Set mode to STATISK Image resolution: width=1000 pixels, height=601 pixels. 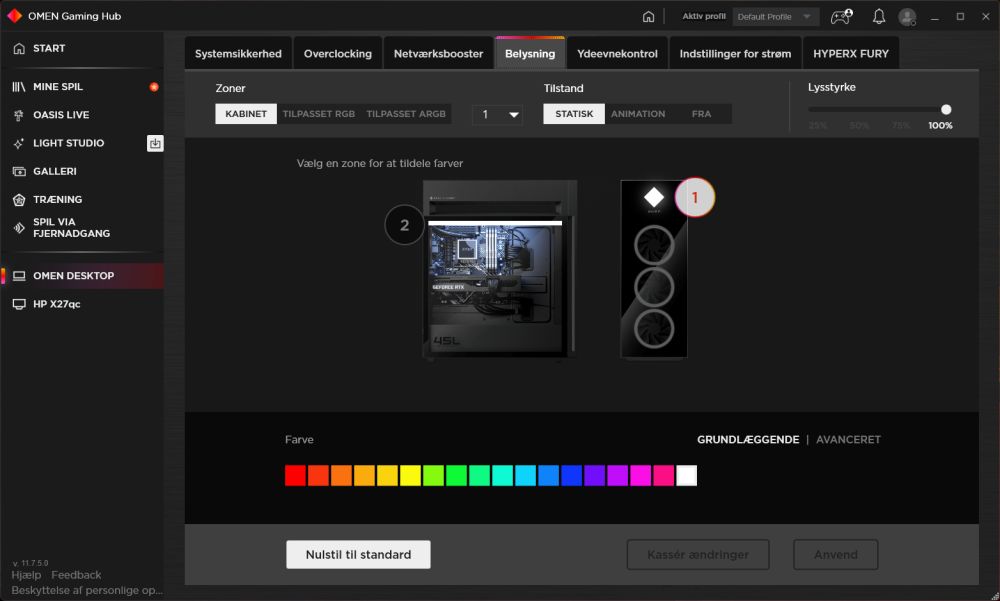tap(574, 114)
